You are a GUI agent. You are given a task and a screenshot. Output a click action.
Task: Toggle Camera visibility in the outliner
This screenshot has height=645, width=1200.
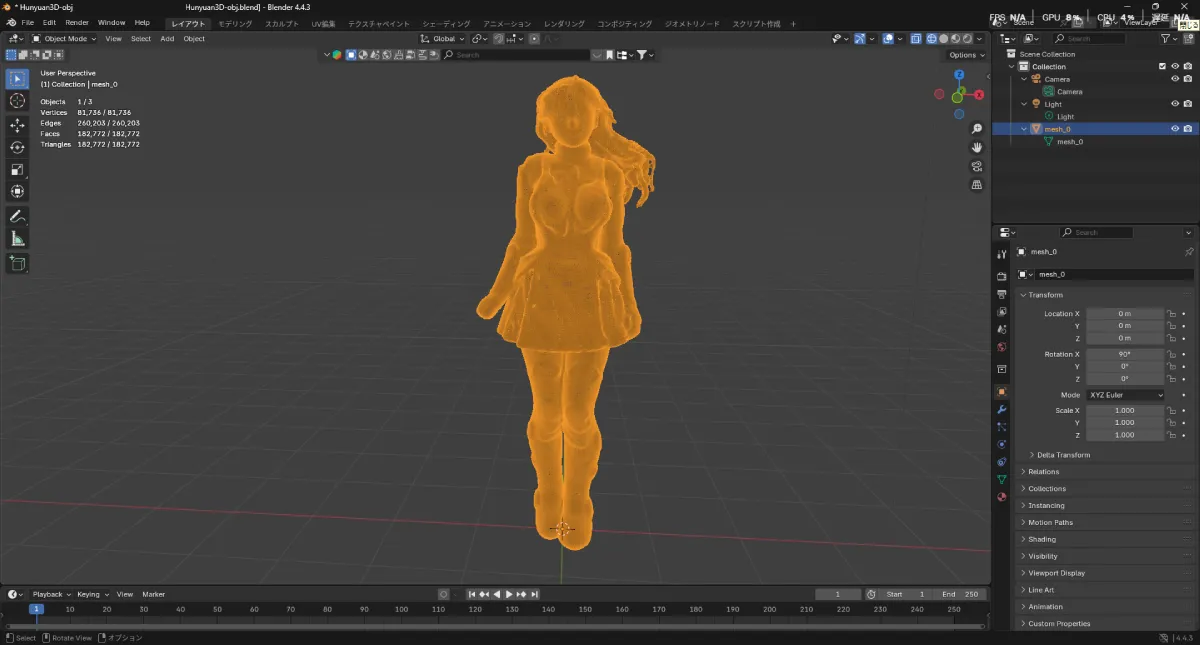click(1174, 78)
